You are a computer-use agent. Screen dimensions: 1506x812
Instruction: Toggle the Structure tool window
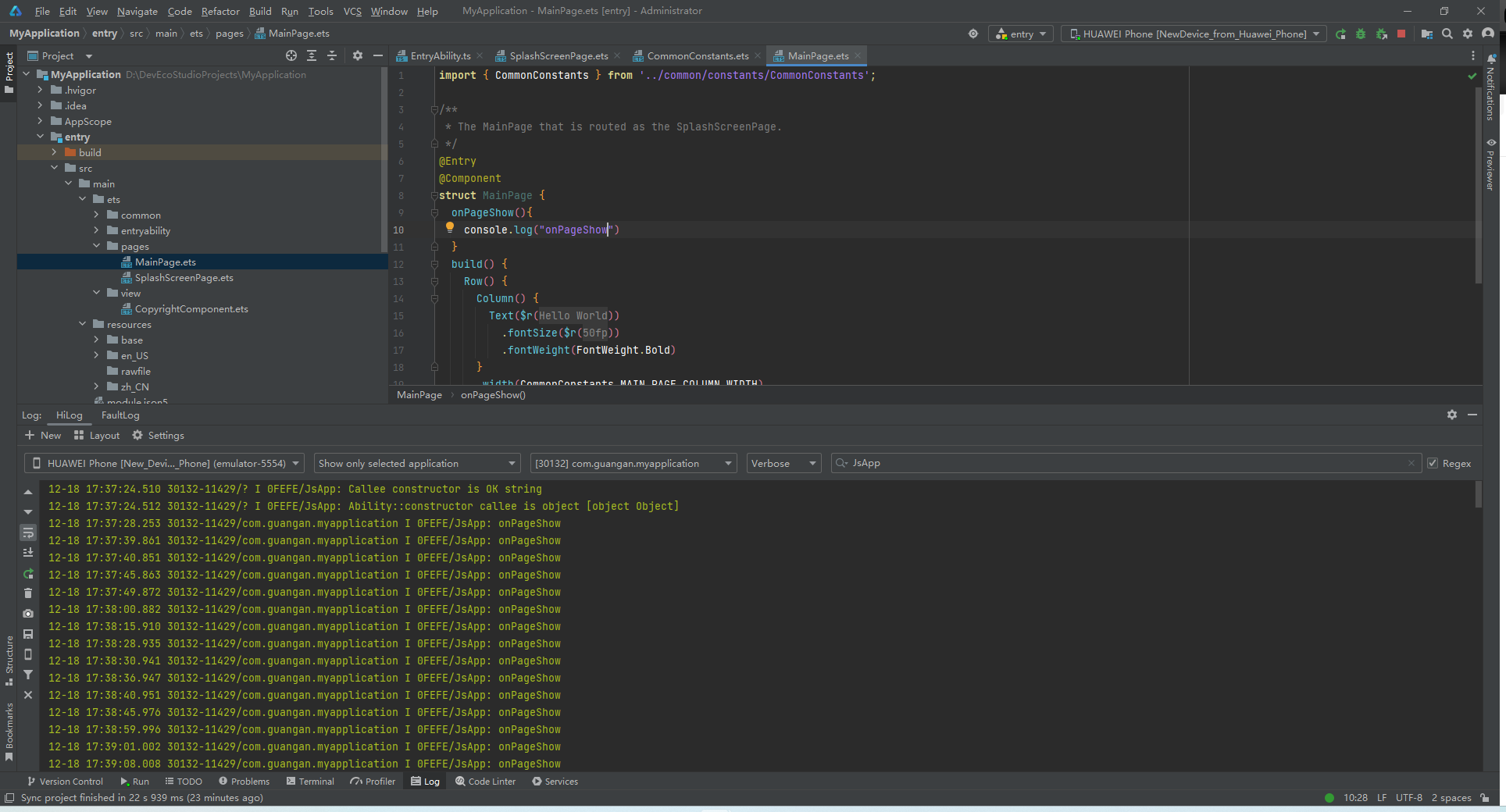pyautogui.click(x=9, y=661)
